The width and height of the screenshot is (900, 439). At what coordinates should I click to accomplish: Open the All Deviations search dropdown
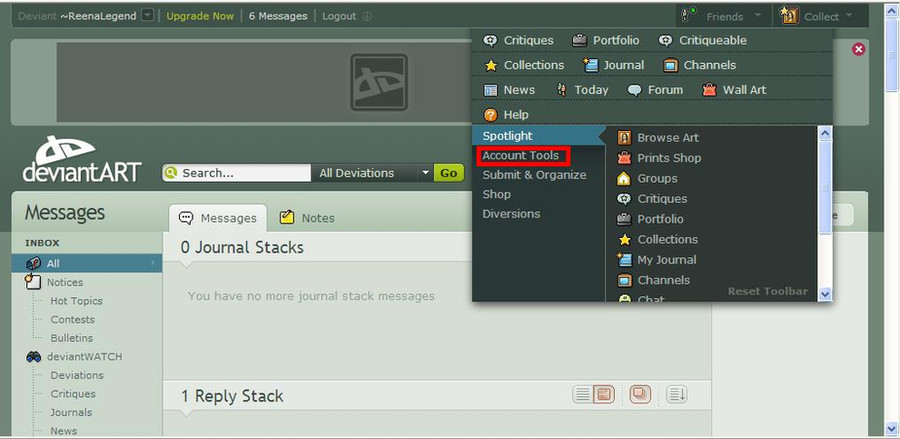(425, 173)
